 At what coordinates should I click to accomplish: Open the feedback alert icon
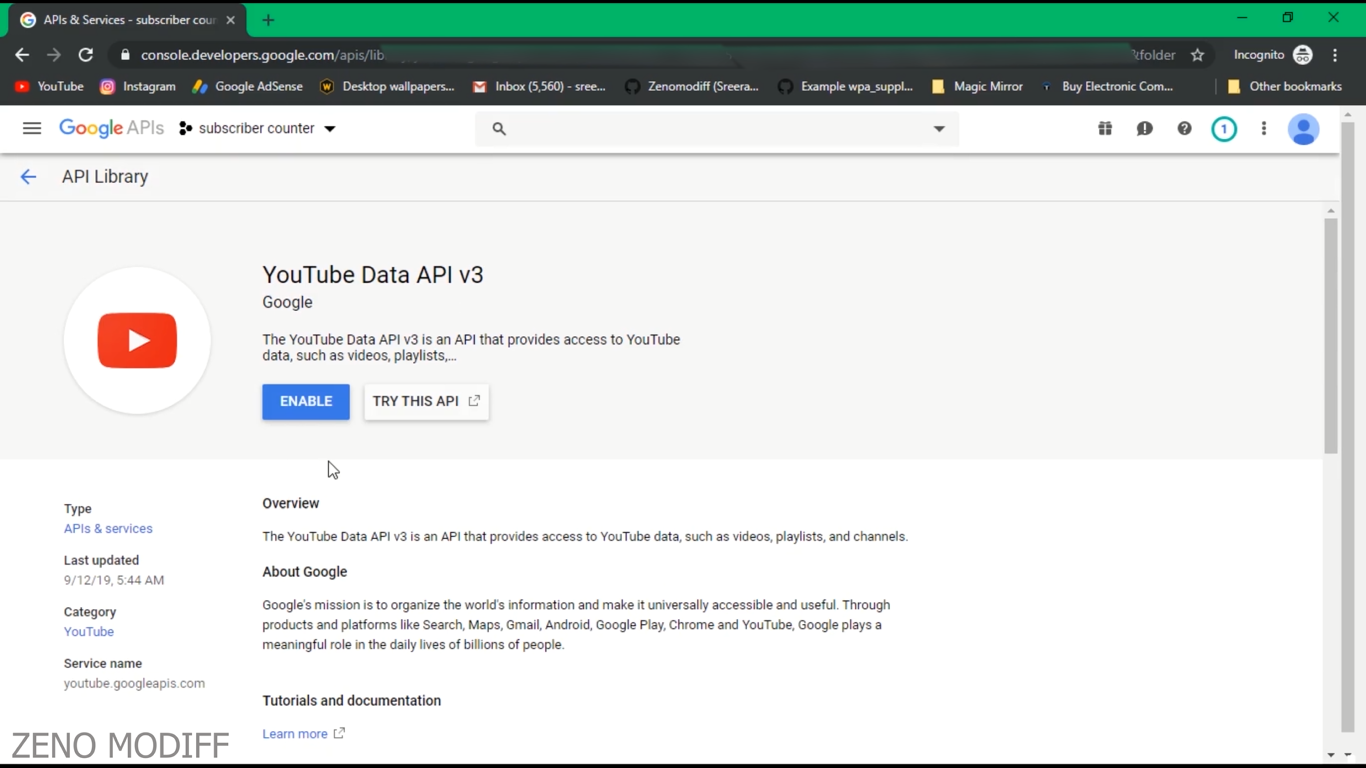point(1145,129)
